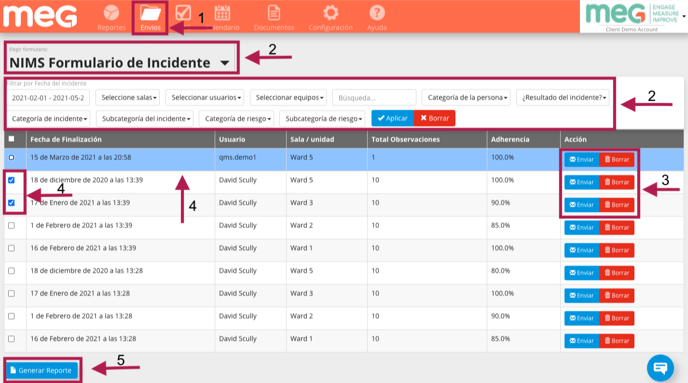Click Enviar on 16 de Febrero 13:28 row
This screenshot has height=383, width=688.
click(x=582, y=341)
